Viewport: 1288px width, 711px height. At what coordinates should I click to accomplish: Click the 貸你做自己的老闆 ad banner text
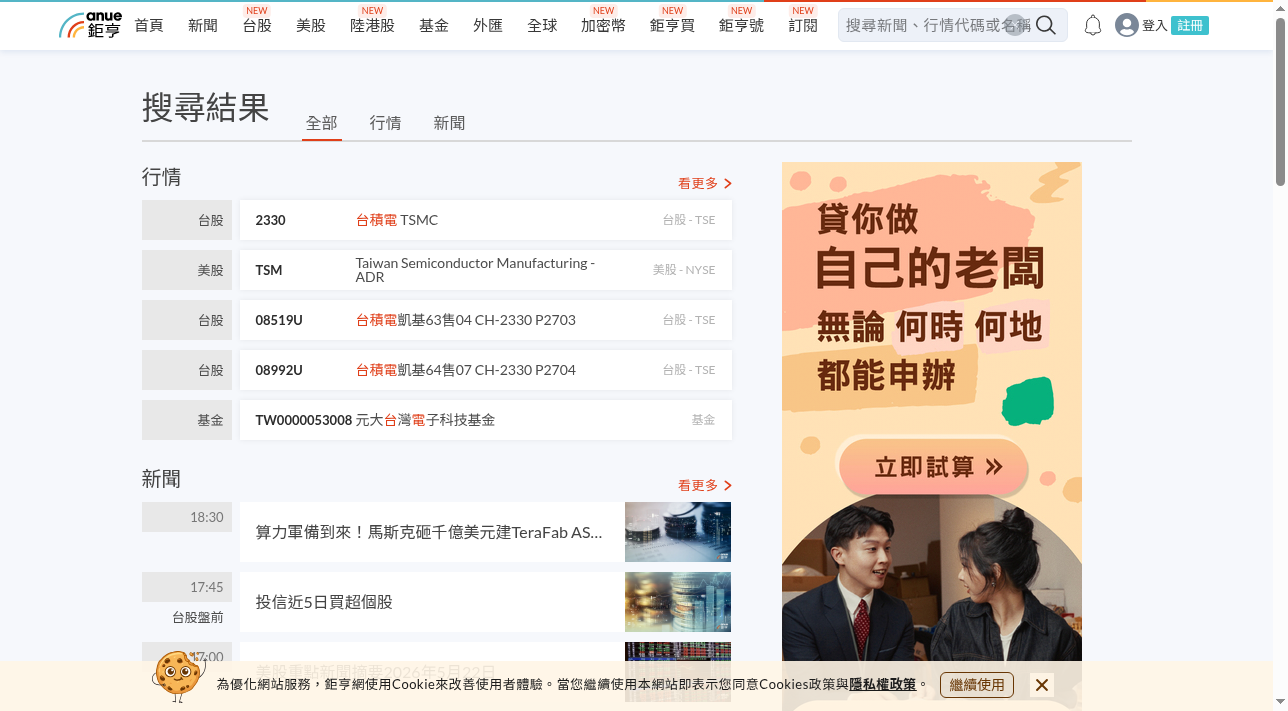930,246
